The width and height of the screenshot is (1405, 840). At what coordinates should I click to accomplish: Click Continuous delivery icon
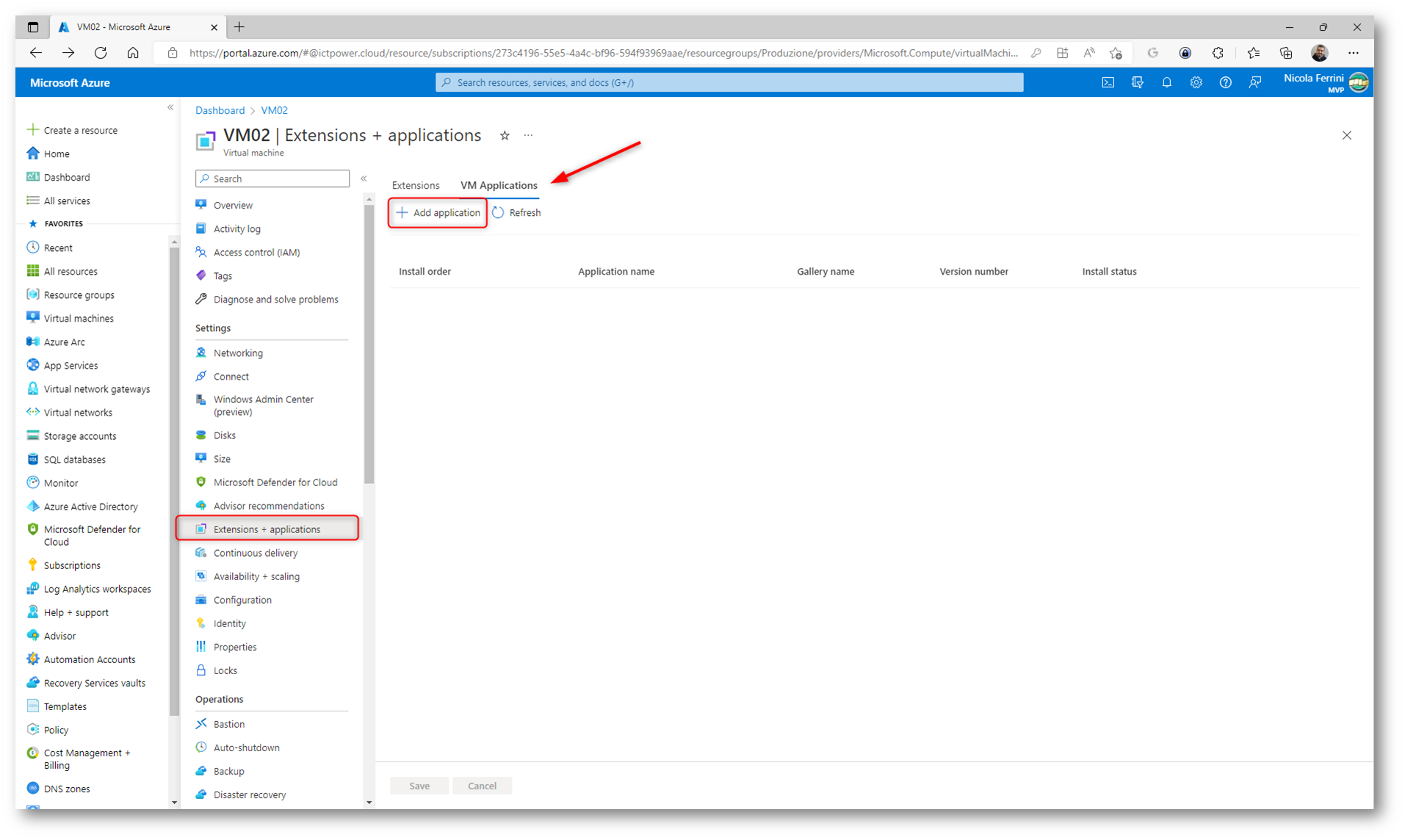(201, 552)
